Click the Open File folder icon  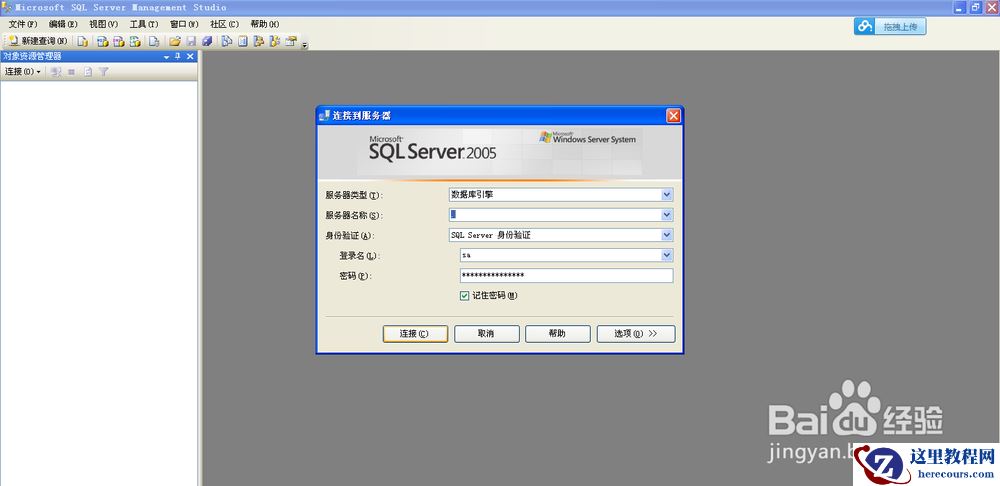click(175, 41)
